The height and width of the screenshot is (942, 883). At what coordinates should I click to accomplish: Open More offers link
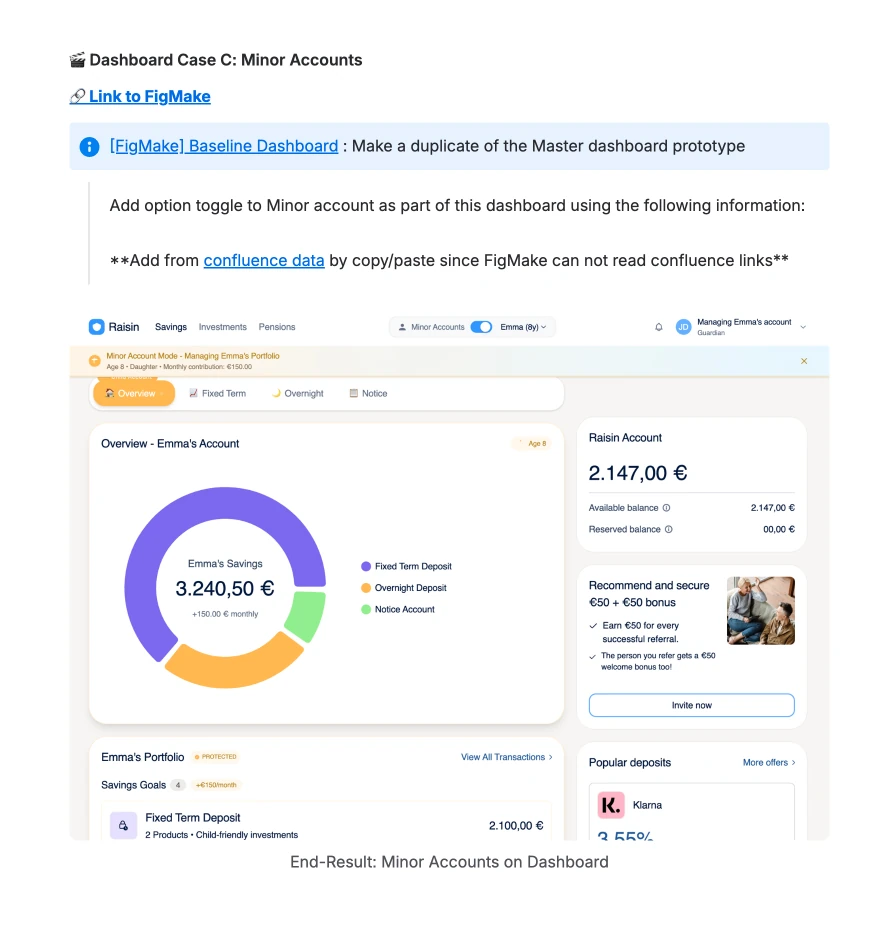(769, 762)
